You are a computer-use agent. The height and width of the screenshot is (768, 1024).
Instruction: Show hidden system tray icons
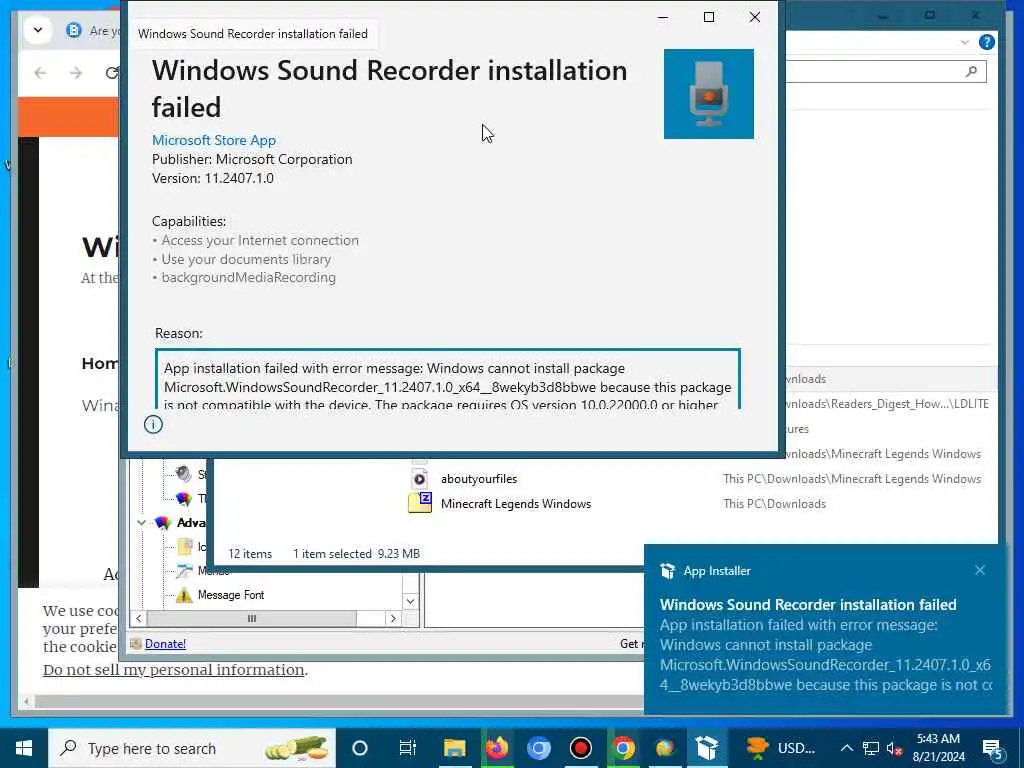pyautogui.click(x=846, y=748)
